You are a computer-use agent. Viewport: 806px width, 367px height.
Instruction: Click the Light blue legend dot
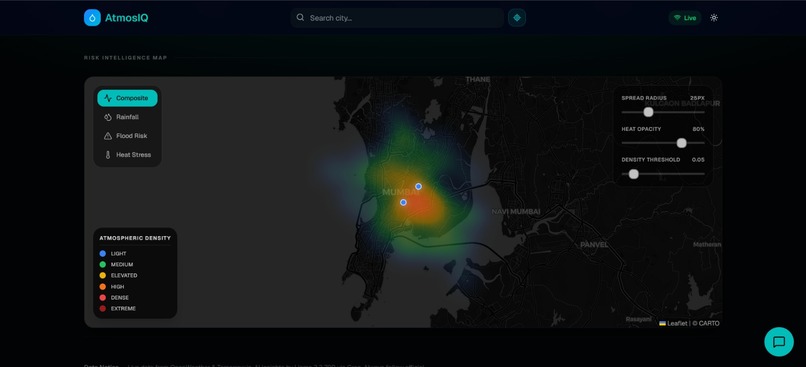(103, 253)
